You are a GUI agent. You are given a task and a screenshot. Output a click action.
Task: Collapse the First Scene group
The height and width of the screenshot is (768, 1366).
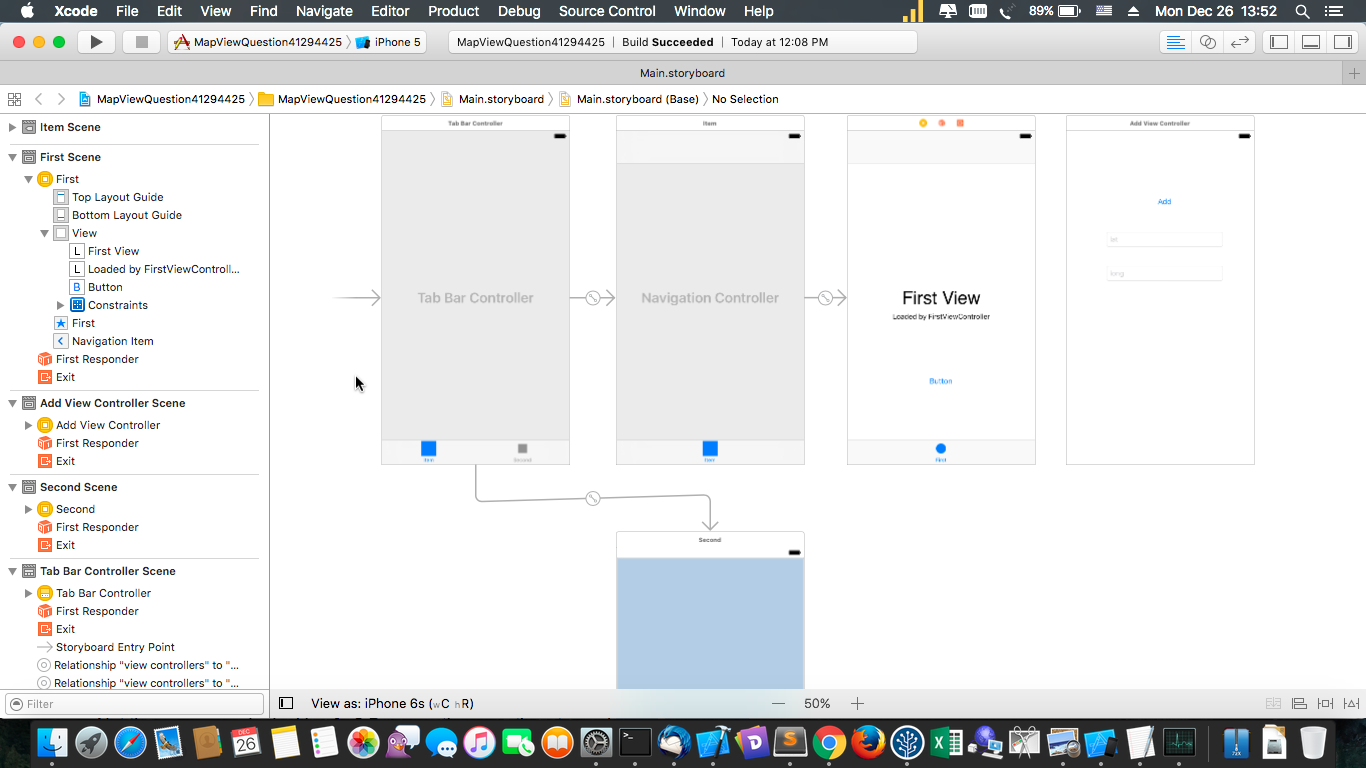(13, 157)
